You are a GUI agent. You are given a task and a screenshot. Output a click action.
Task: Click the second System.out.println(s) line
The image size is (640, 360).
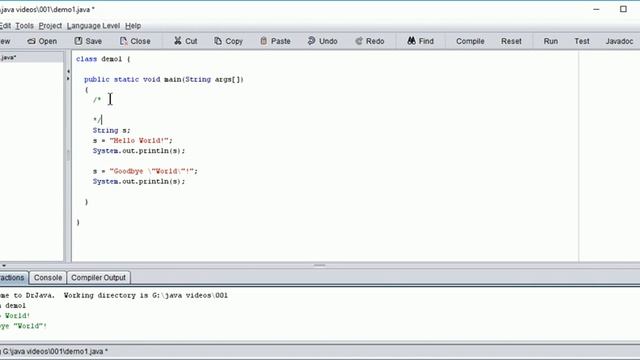[139, 181]
